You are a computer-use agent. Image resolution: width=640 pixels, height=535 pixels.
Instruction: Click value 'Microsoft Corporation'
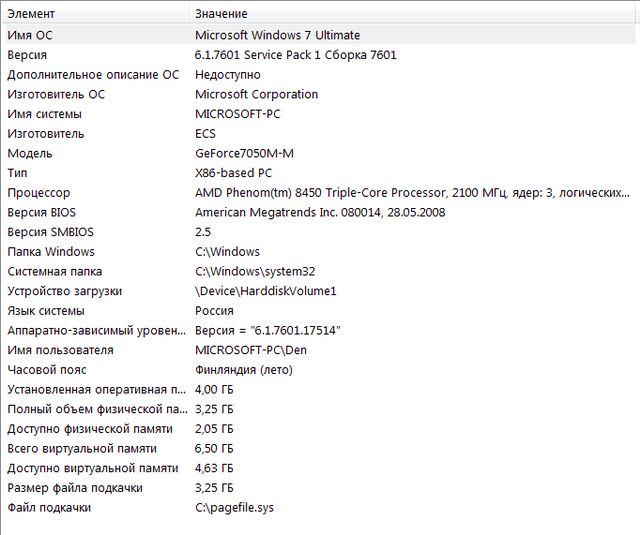pyautogui.click(x=256, y=94)
